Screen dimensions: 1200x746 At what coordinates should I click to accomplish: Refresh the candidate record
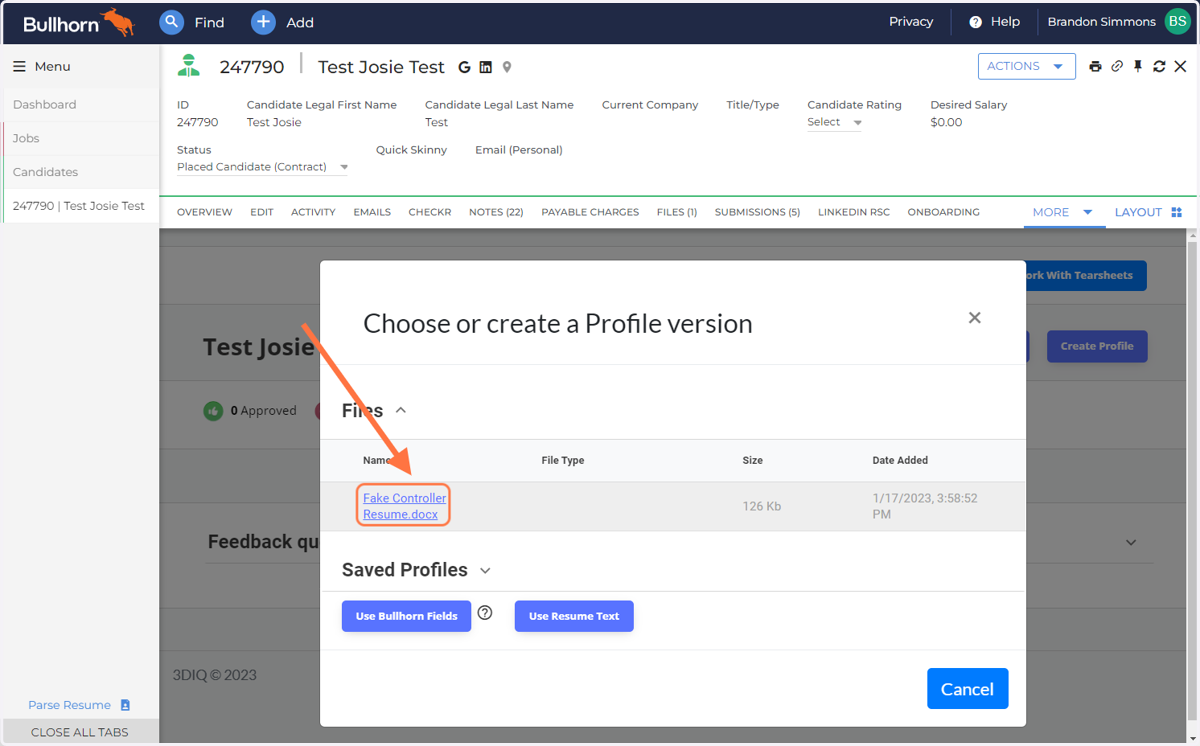point(1159,67)
